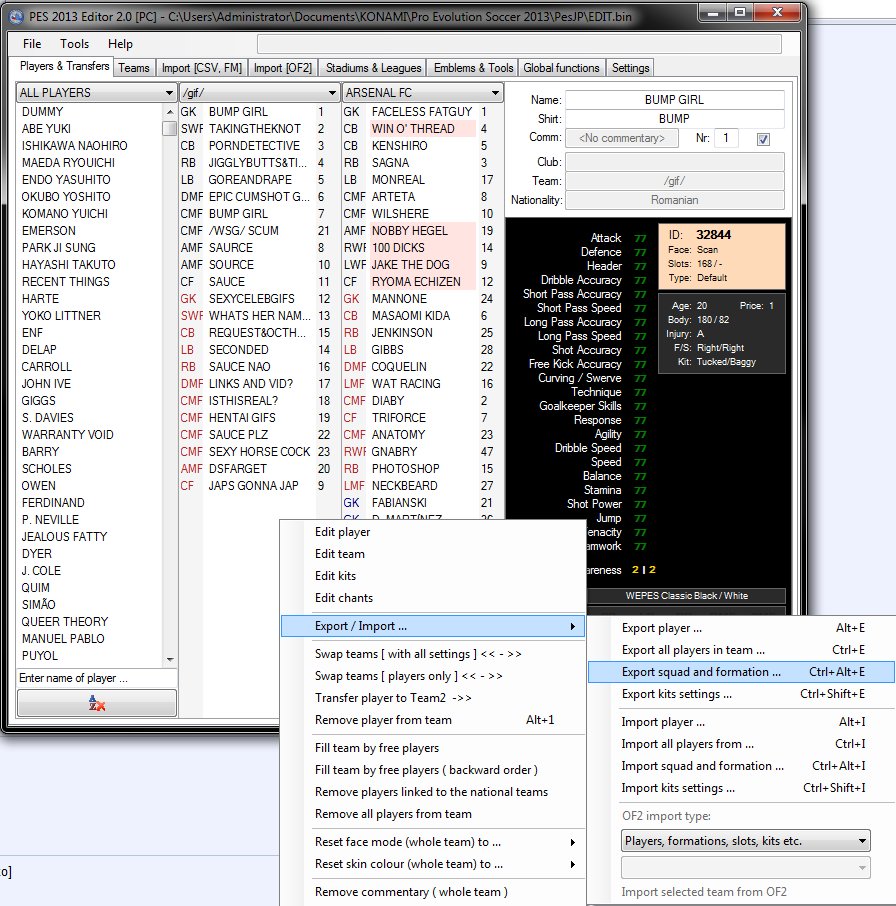896x906 pixels.
Task: Click the Team field showing /gif/
Action: point(674,181)
